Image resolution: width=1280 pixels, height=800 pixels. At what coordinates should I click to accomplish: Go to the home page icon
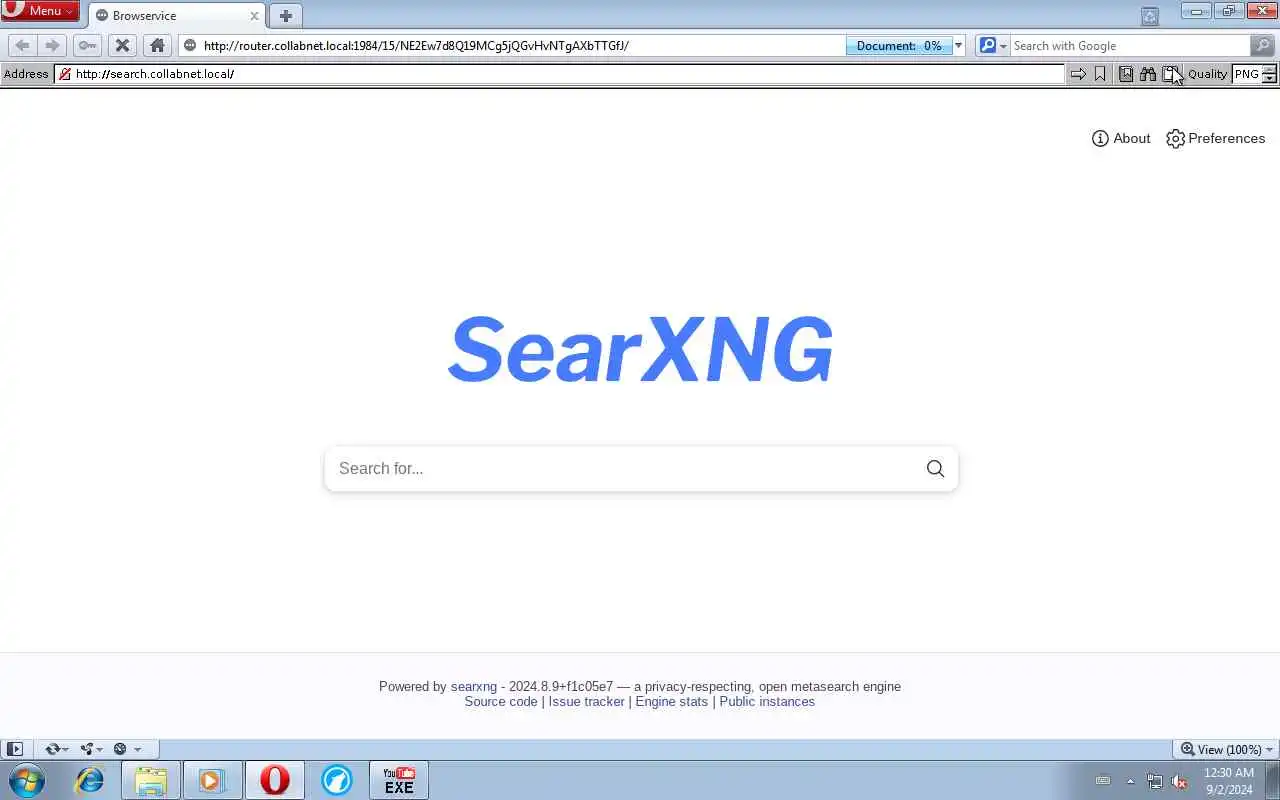tap(157, 45)
